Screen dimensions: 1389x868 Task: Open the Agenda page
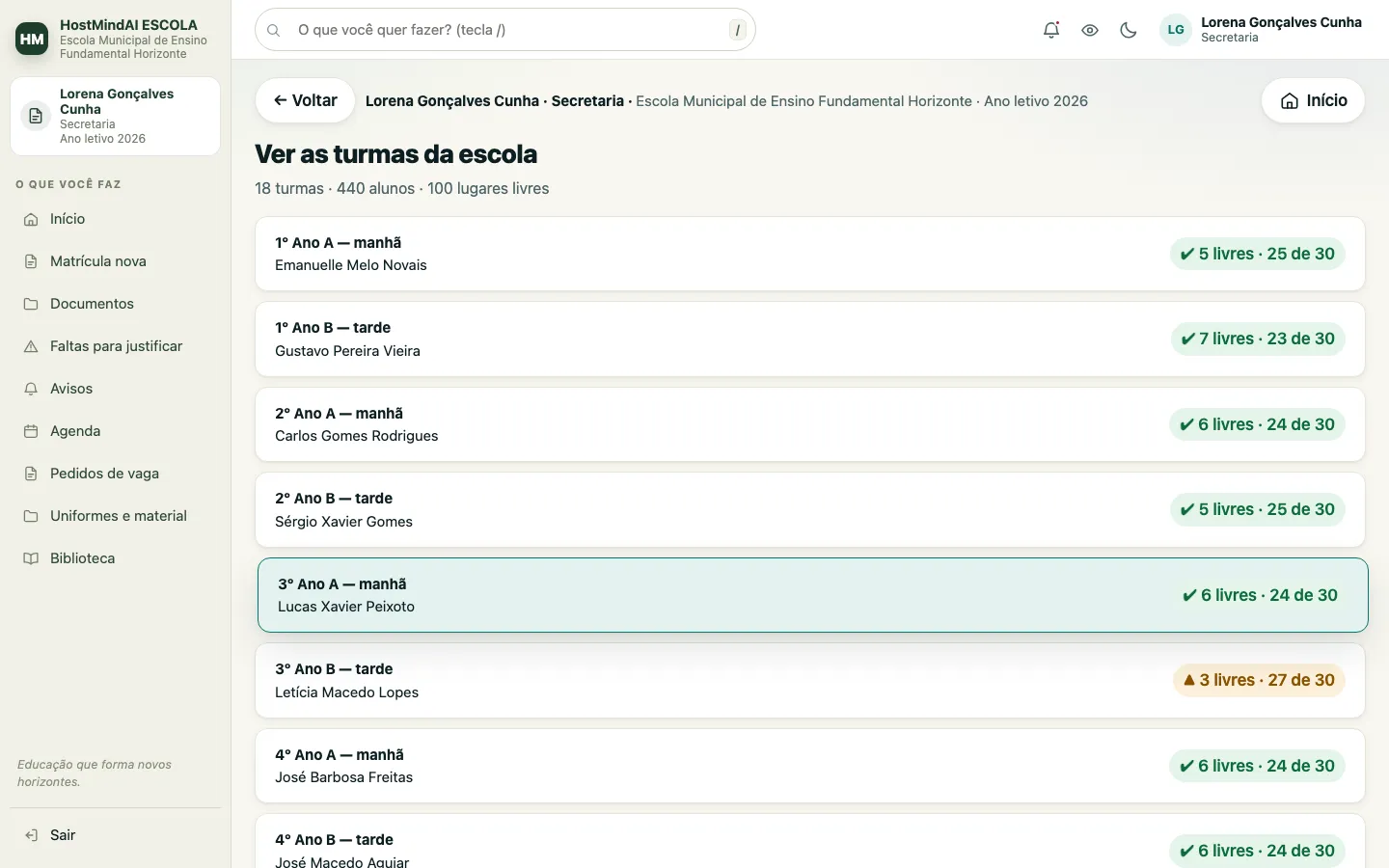pos(116,431)
